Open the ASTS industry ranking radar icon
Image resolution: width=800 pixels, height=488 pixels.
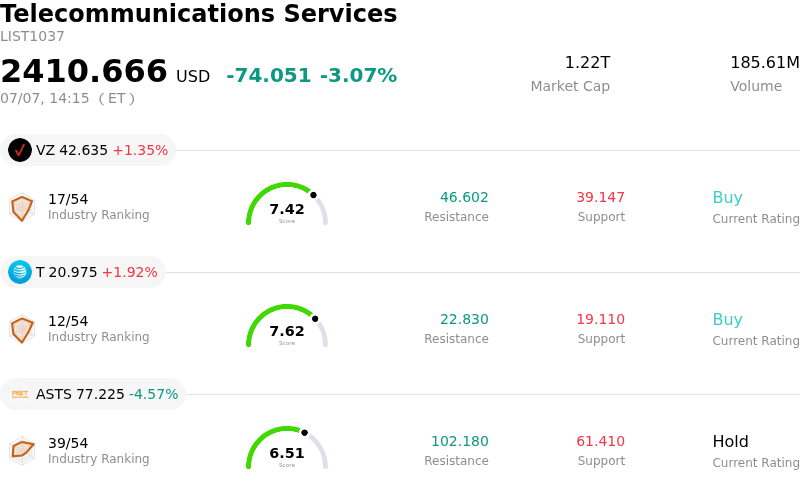[22, 451]
